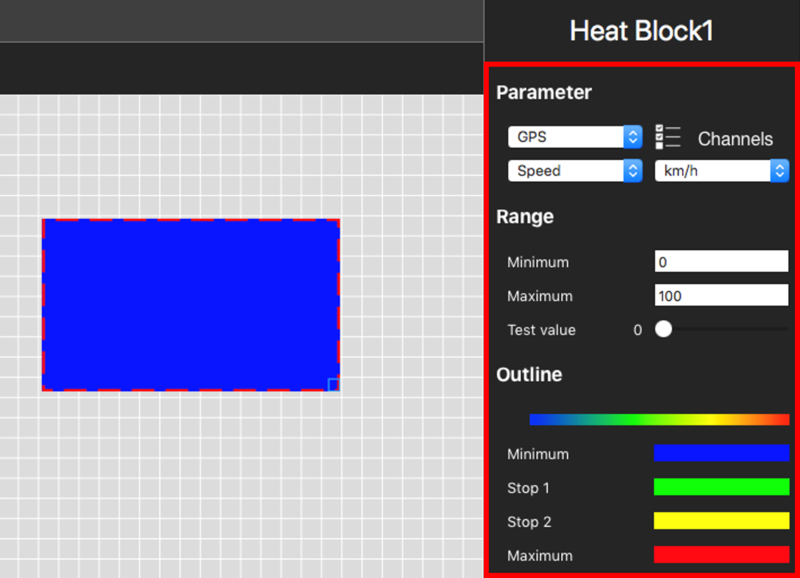The height and width of the screenshot is (578, 800).
Task: Click the Parameter section heading
Action: click(544, 92)
